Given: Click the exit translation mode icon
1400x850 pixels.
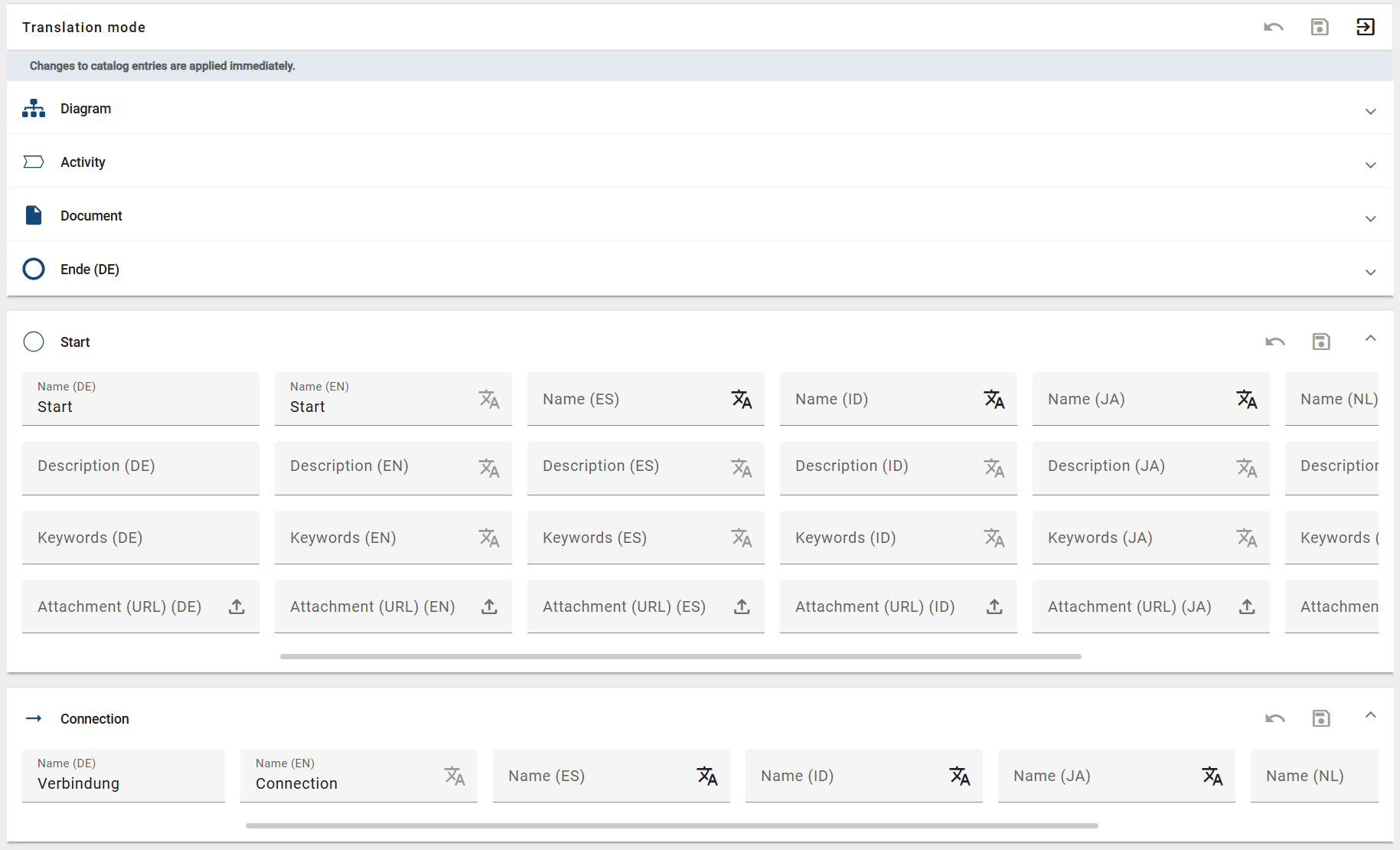Looking at the screenshot, I should [1365, 28].
